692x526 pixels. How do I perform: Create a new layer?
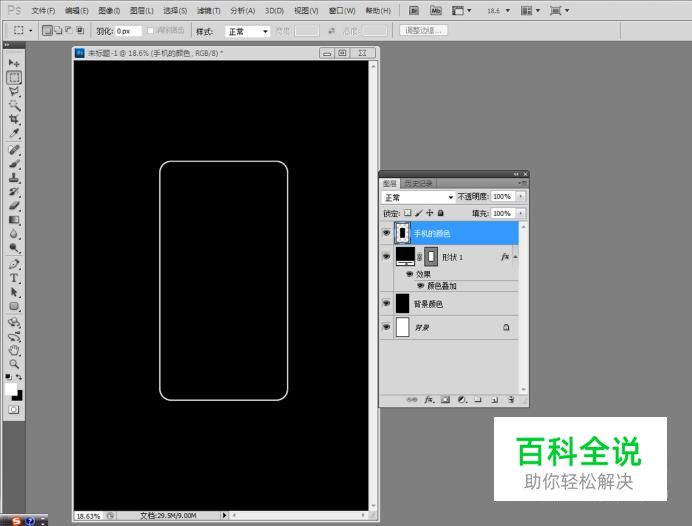[x=495, y=400]
